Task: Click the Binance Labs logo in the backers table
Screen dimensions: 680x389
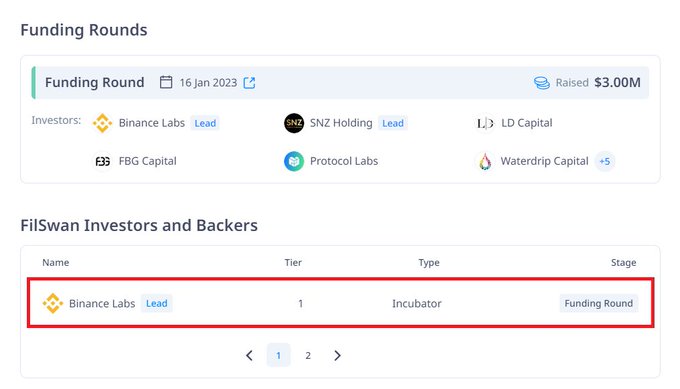Action: tap(53, 304)
